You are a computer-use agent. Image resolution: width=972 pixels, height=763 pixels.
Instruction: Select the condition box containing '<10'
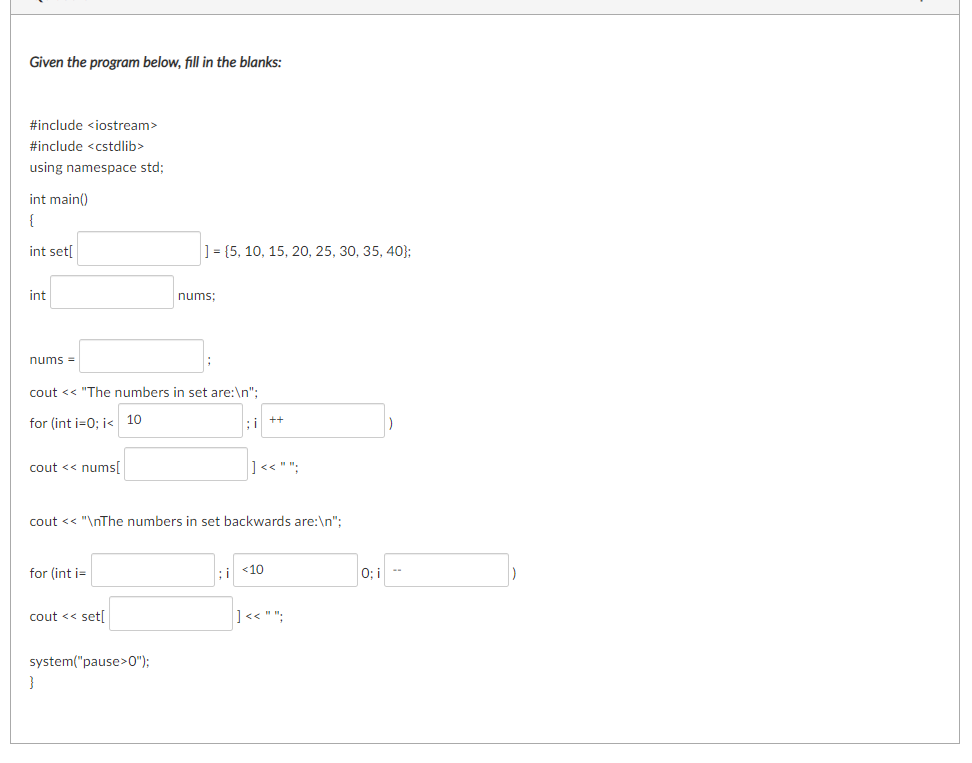point(294,570)
